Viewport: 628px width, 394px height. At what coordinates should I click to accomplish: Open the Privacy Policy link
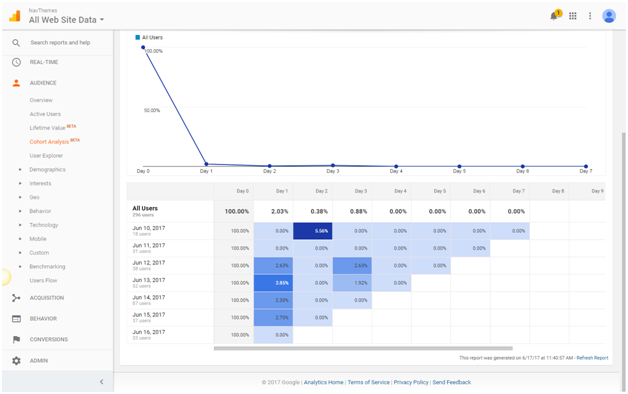point(411,382)
